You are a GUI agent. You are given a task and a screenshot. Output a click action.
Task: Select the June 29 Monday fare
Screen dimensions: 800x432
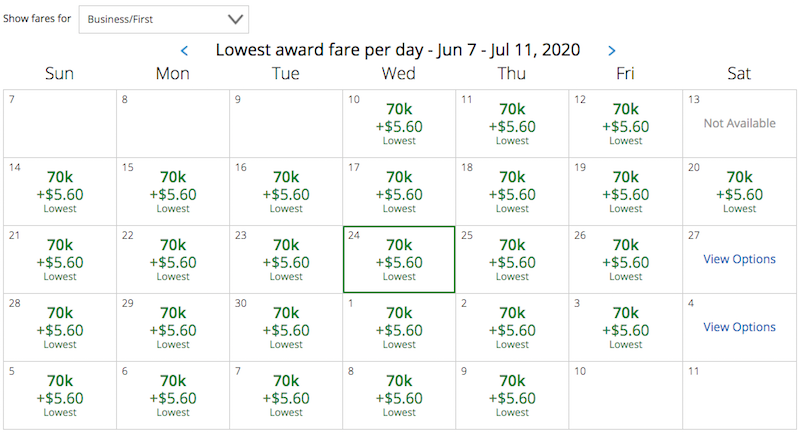(x=173, y=327)
